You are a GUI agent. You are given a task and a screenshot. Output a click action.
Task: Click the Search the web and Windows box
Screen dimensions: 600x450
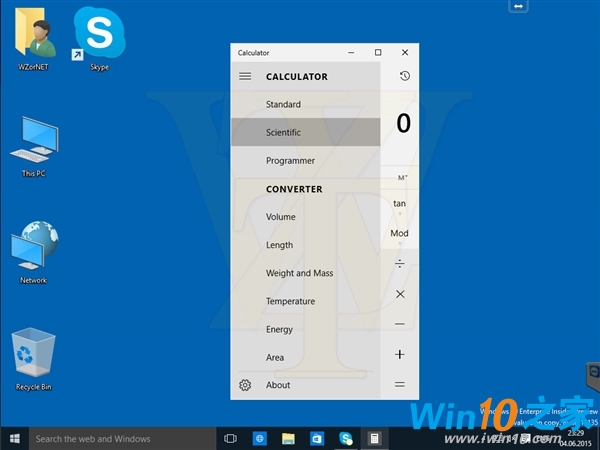(x=122, y=439)
